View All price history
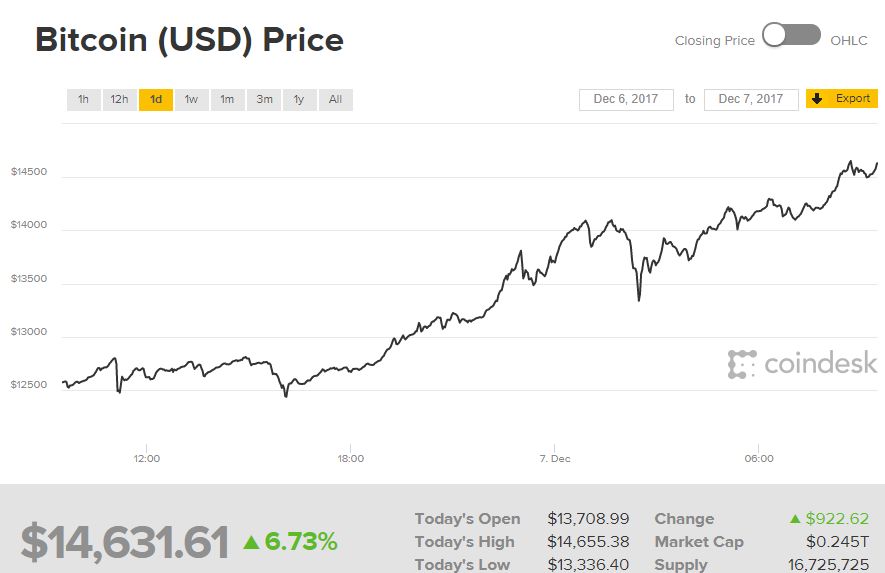 point(335,99)
